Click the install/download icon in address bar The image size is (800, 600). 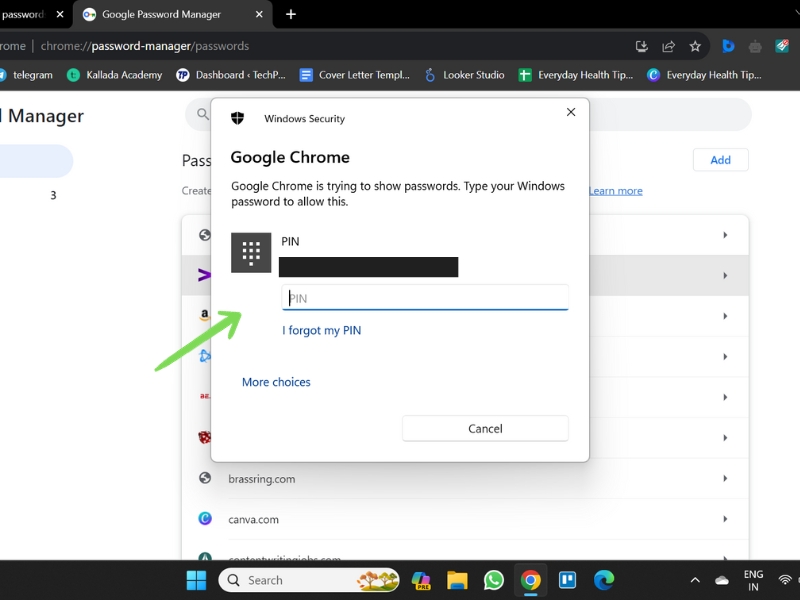click(x=642, y=46)
